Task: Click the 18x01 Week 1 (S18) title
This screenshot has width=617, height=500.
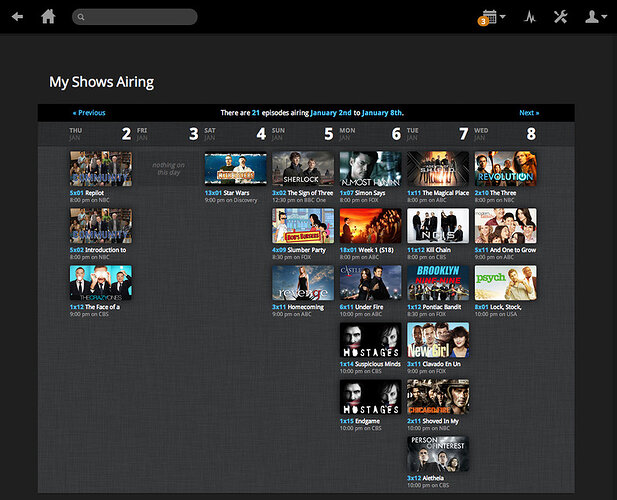Action: 366,250
